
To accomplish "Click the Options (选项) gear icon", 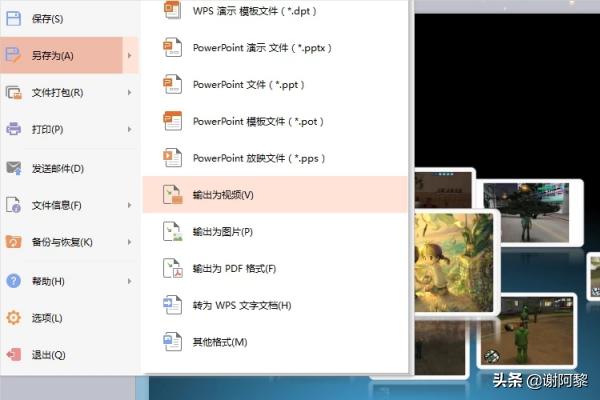I will tap(13, 317).
